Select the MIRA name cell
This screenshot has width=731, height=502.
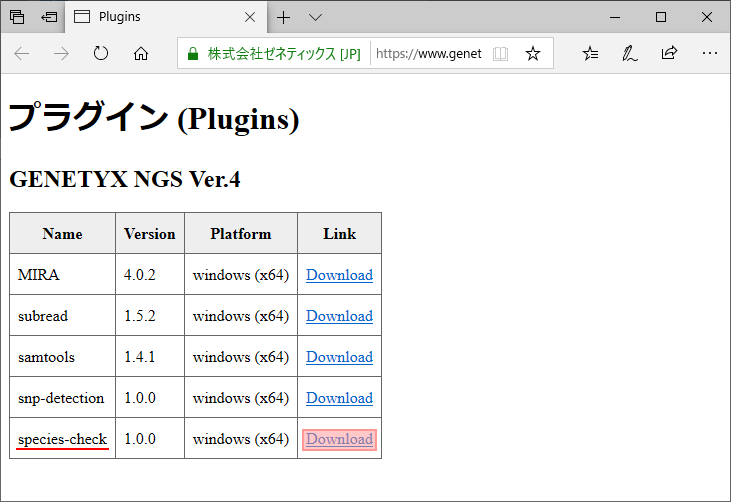(x=62, y=275)
